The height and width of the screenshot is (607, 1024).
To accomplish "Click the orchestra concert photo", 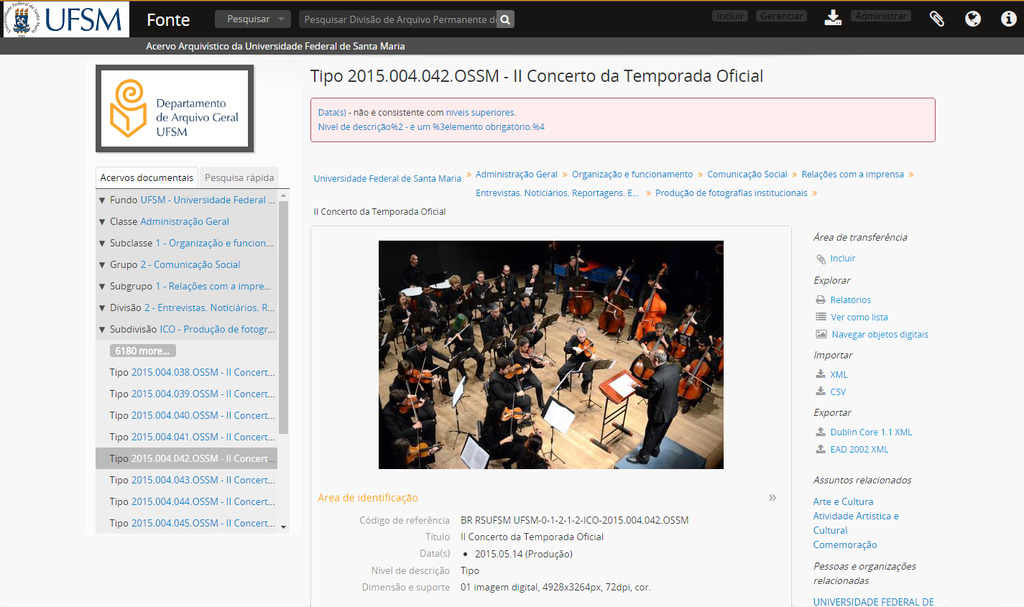I will [550, 354].
